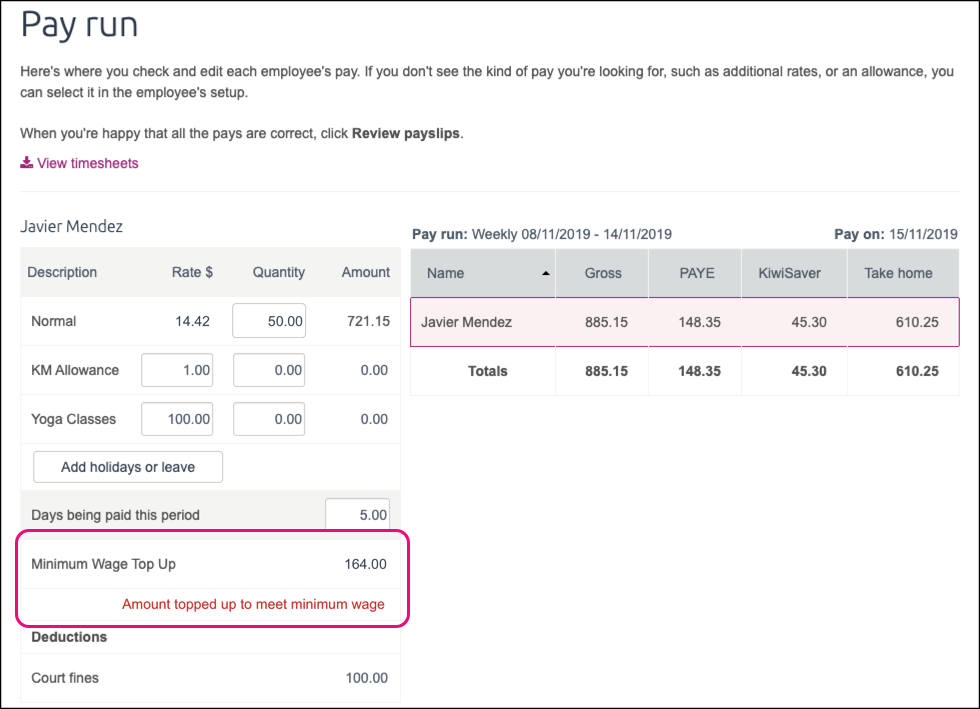Select the Days being paid this period field
This screenshot has width=980, height=709.
pos(357,515)
